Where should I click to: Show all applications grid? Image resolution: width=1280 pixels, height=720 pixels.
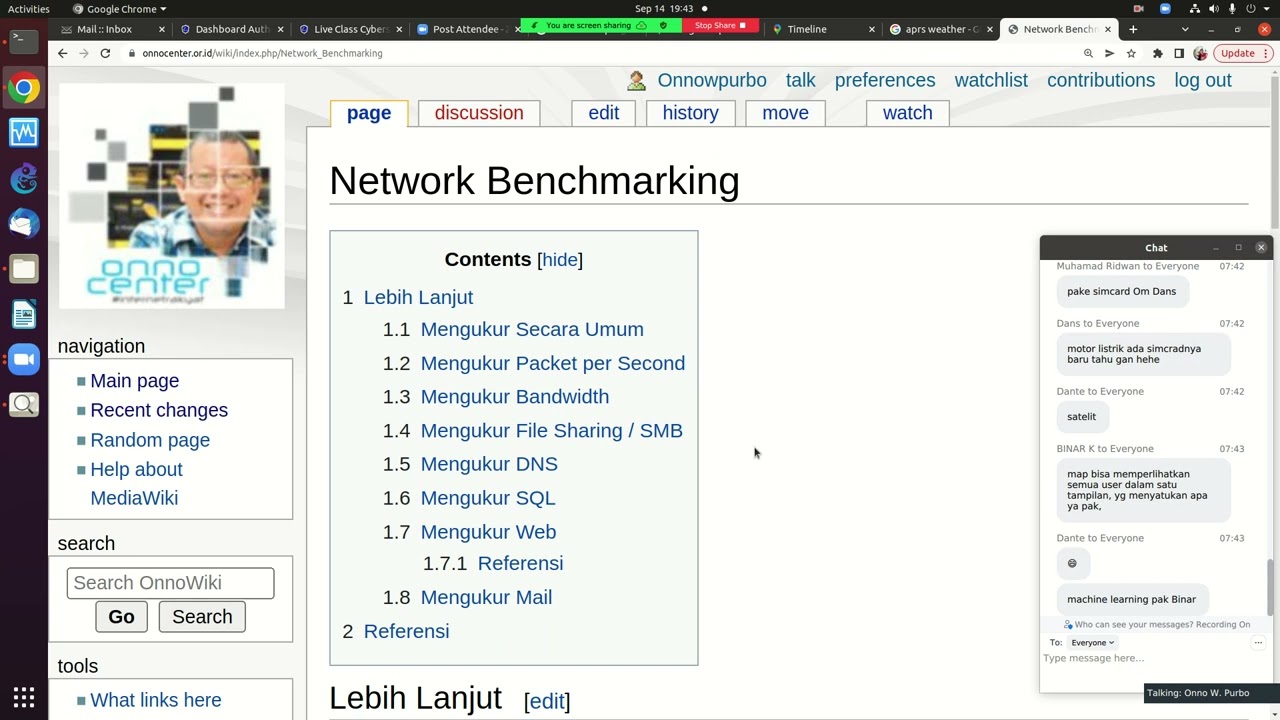click(x=24, y=697)
